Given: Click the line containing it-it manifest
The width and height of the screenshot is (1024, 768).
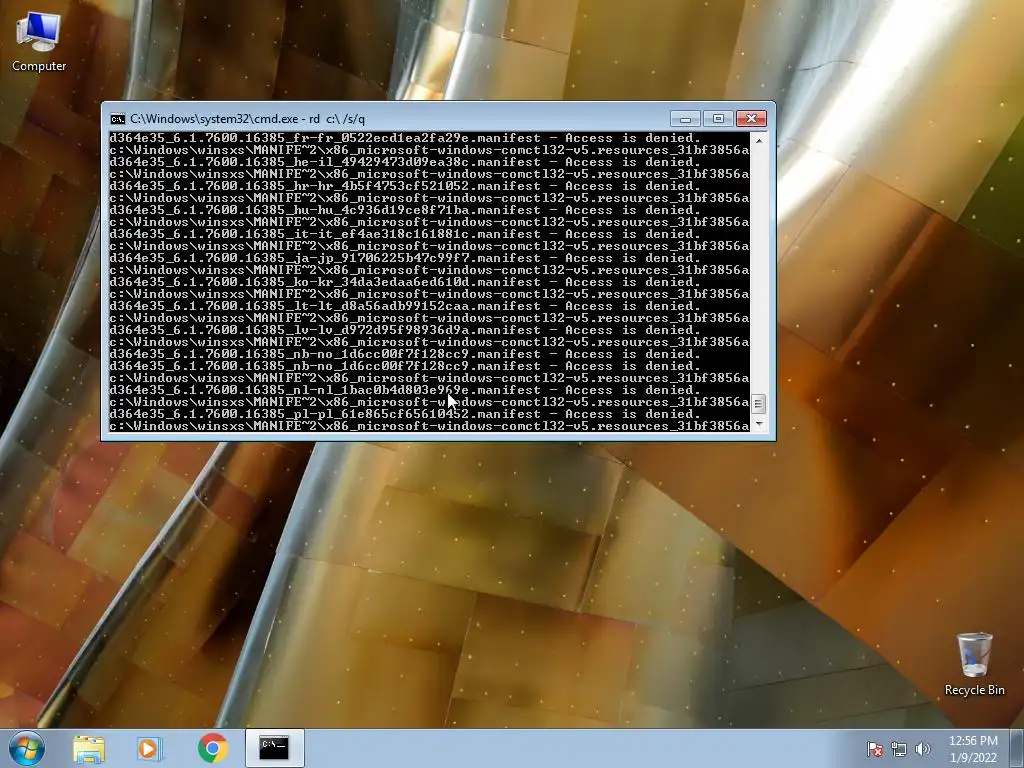Looking at the screenshot, I should click(x=405, y=234).
